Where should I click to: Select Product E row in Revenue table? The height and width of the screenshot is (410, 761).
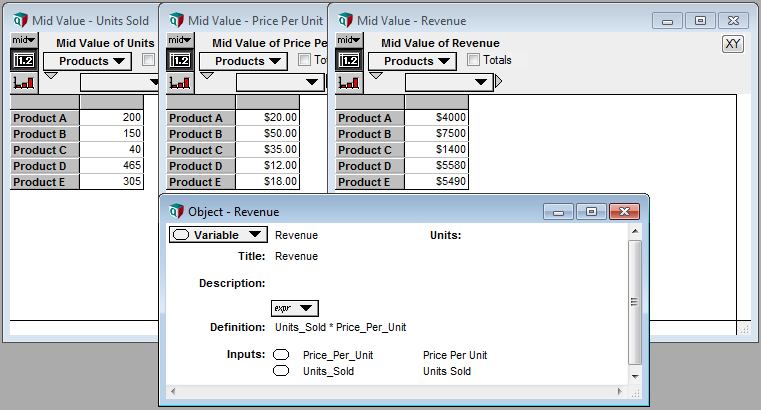click(x=370, y=182)
